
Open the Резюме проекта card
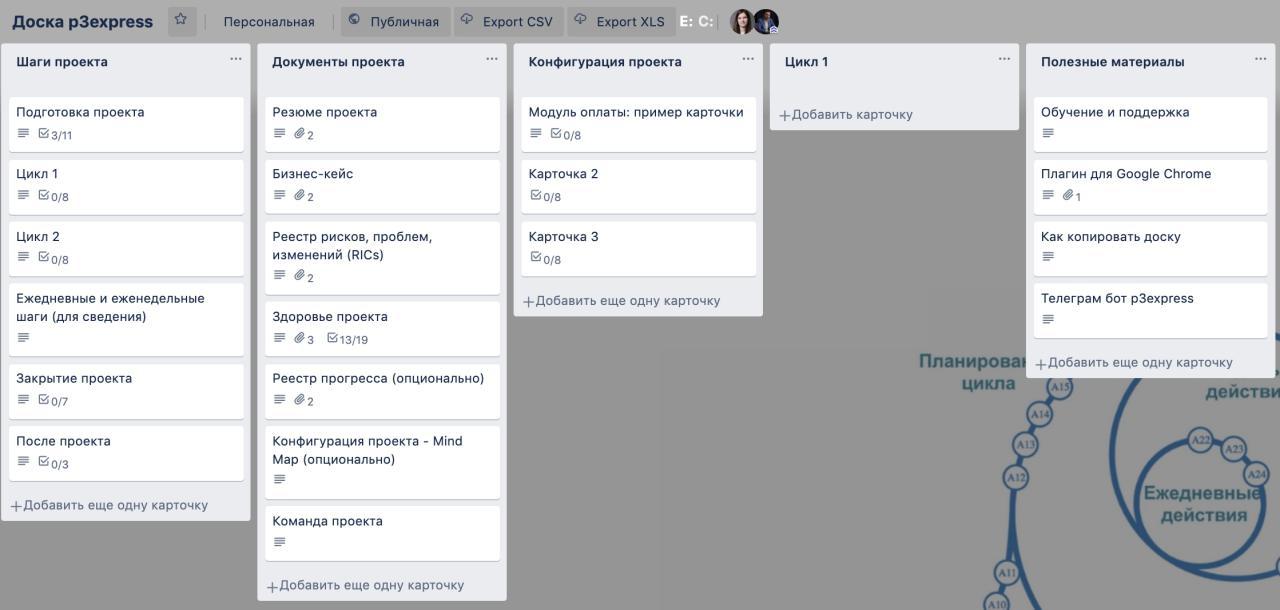tap(382, 123)
